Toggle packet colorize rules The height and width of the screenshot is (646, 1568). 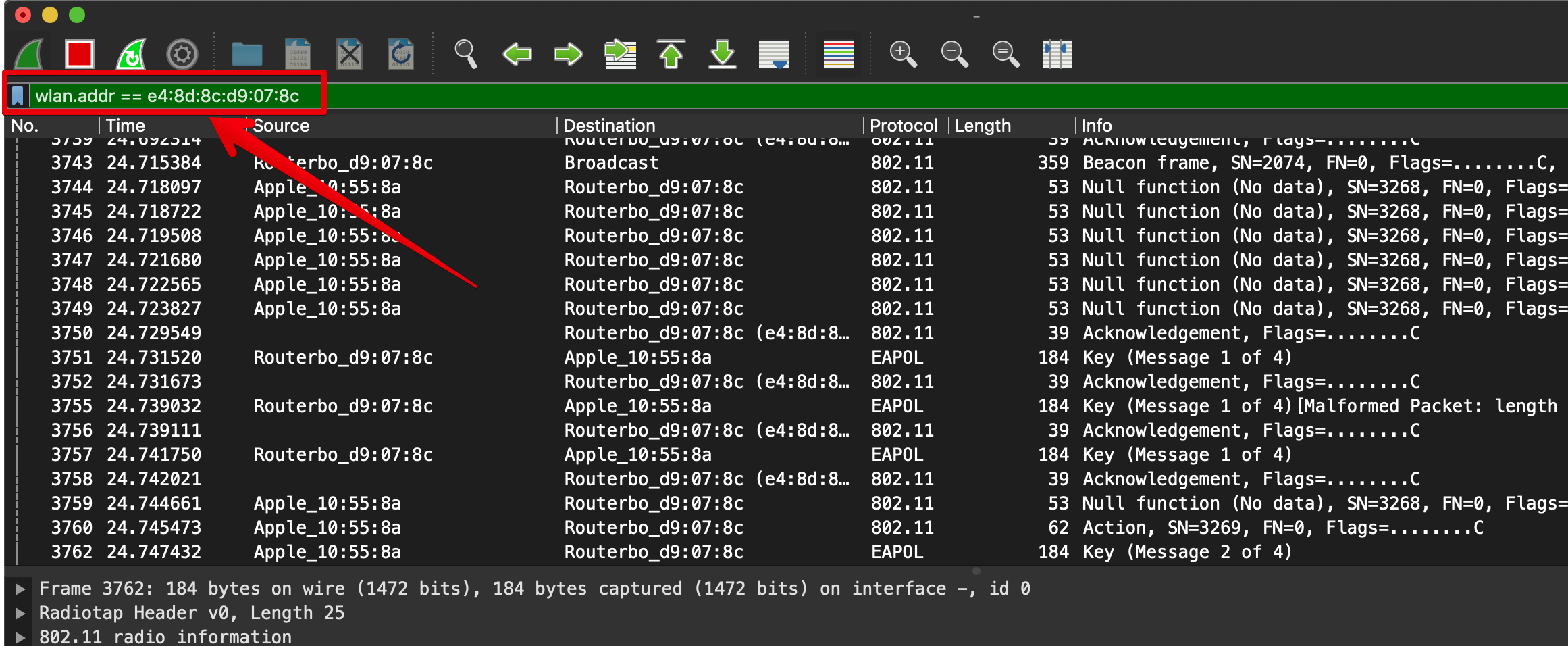[839, 54]
